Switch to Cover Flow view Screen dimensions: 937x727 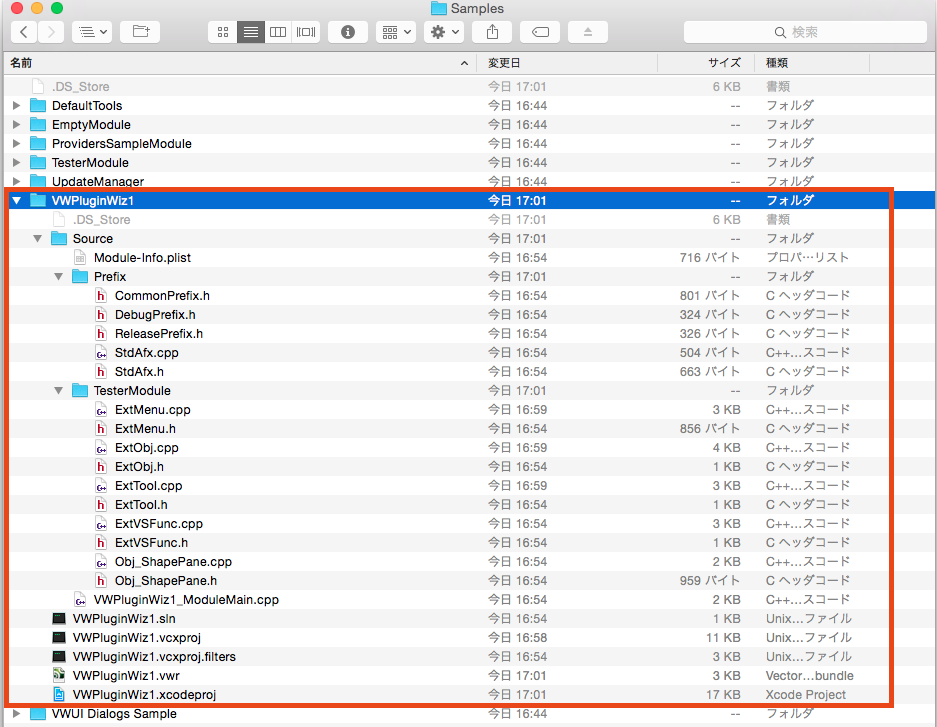pos(306,32)
